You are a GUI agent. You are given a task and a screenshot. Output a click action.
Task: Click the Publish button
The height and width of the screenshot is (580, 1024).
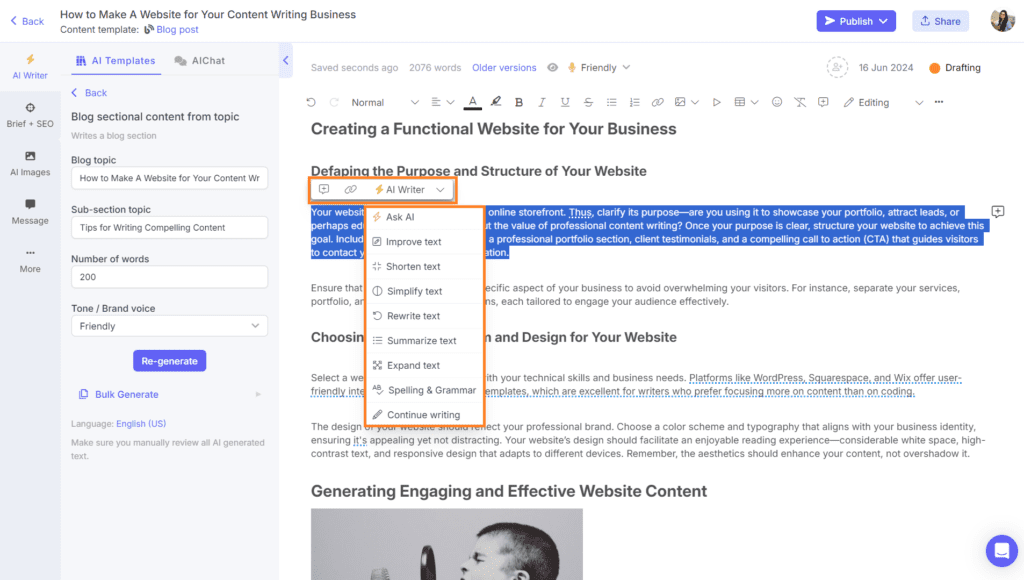tap(856, 21)
